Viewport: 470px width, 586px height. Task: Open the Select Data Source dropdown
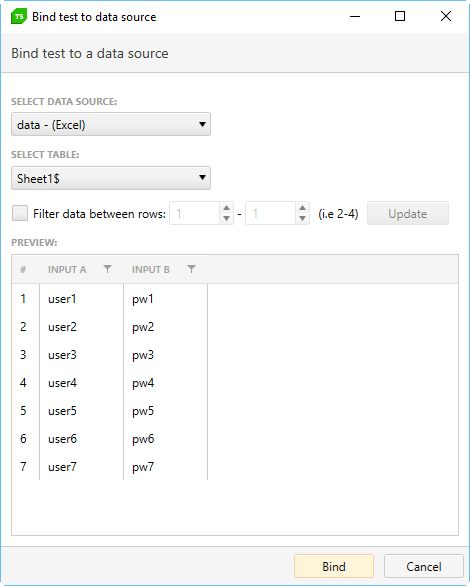click(x=111, y=124)
